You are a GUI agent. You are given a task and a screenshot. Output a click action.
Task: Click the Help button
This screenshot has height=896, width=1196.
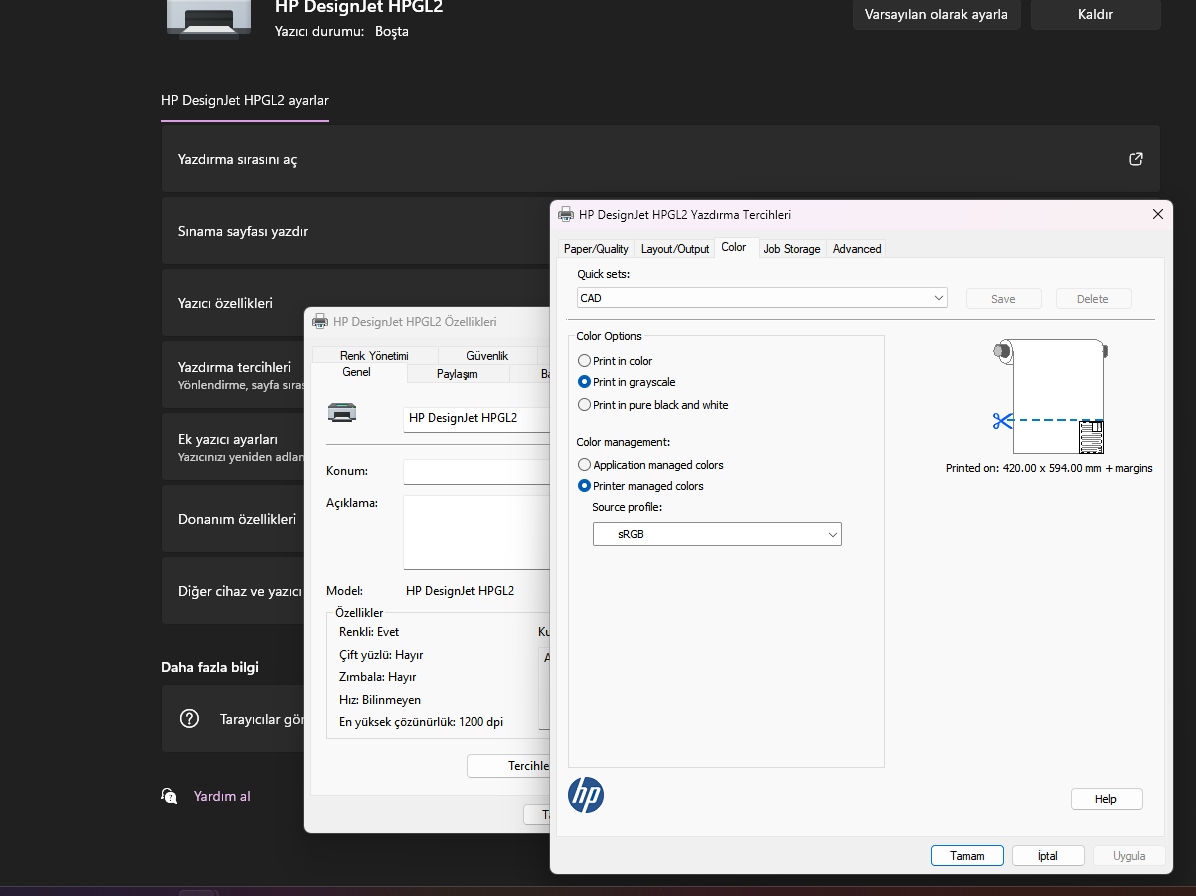(x=1106, y=798)
